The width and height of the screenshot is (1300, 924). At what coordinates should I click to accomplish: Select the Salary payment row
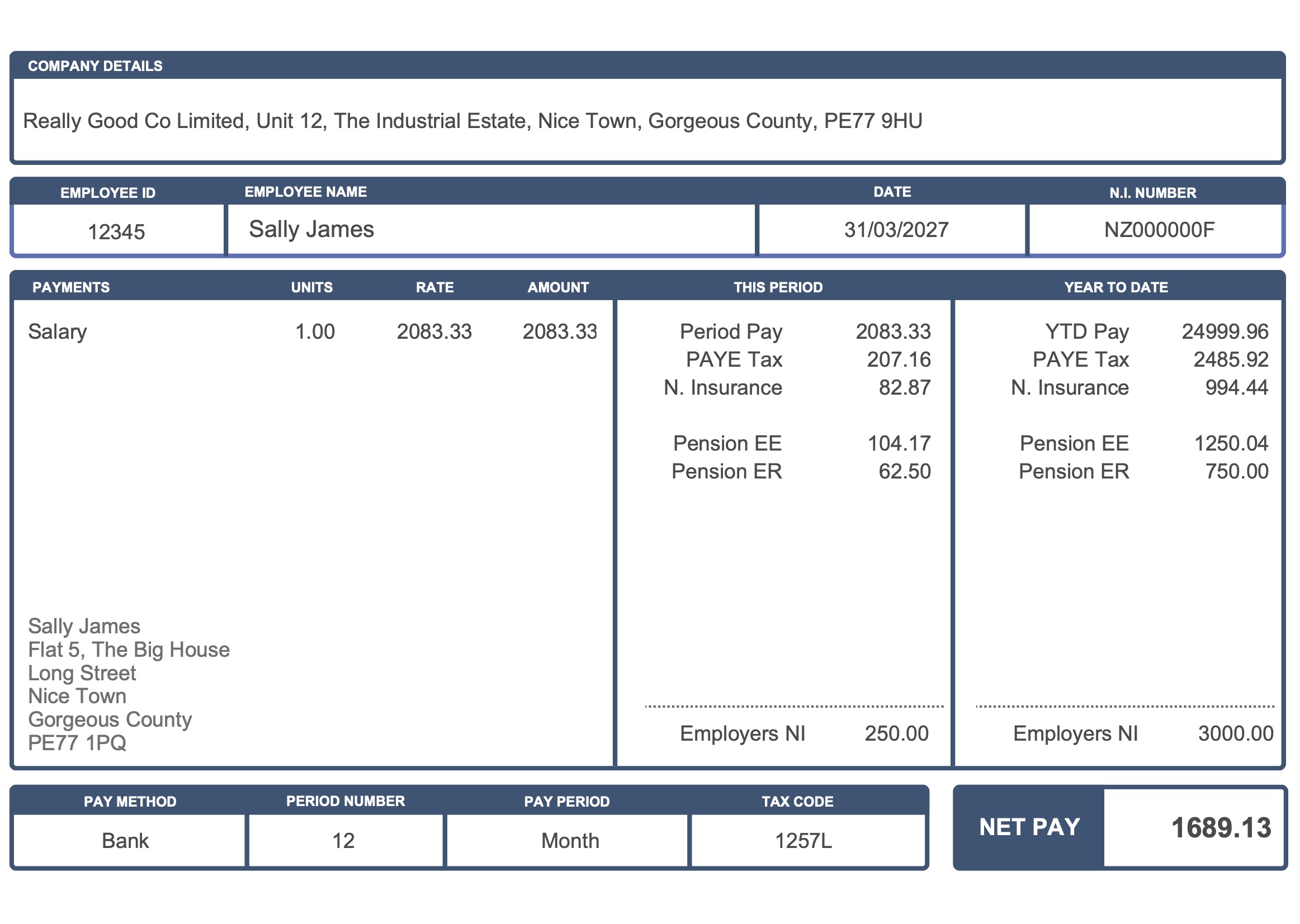pos(57,331)
